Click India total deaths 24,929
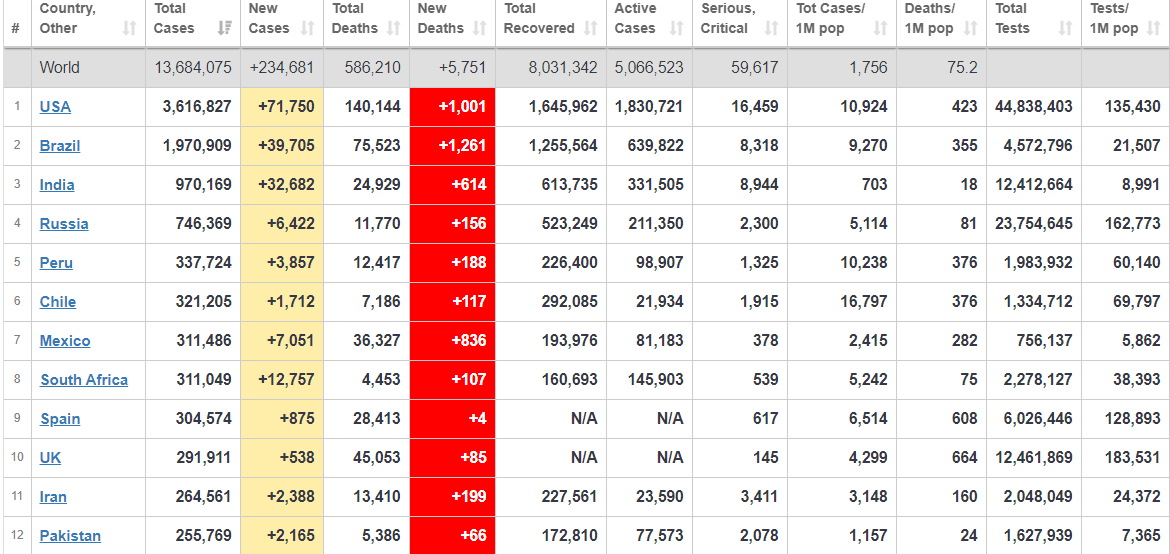This screenshot has width=1170, height=554. [377, 184]
